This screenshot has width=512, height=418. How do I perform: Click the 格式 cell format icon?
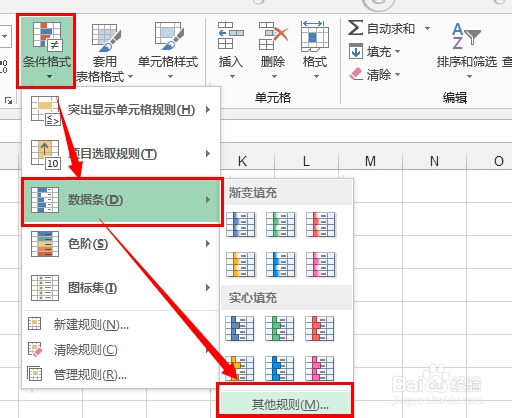(x=314, y=36)
